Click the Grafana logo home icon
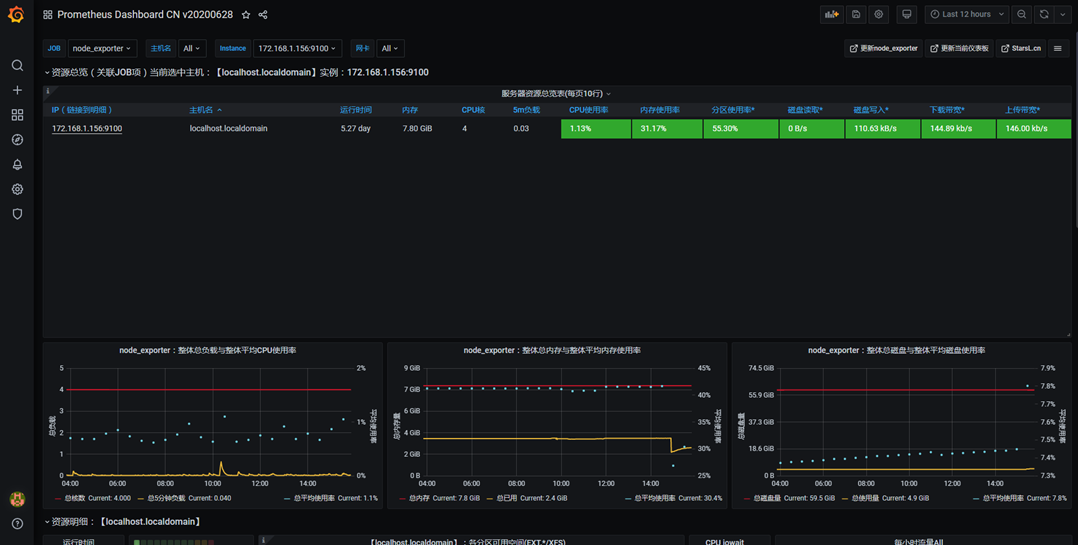Viewport: 1078px width, 545px height. (x=16, y=14)
